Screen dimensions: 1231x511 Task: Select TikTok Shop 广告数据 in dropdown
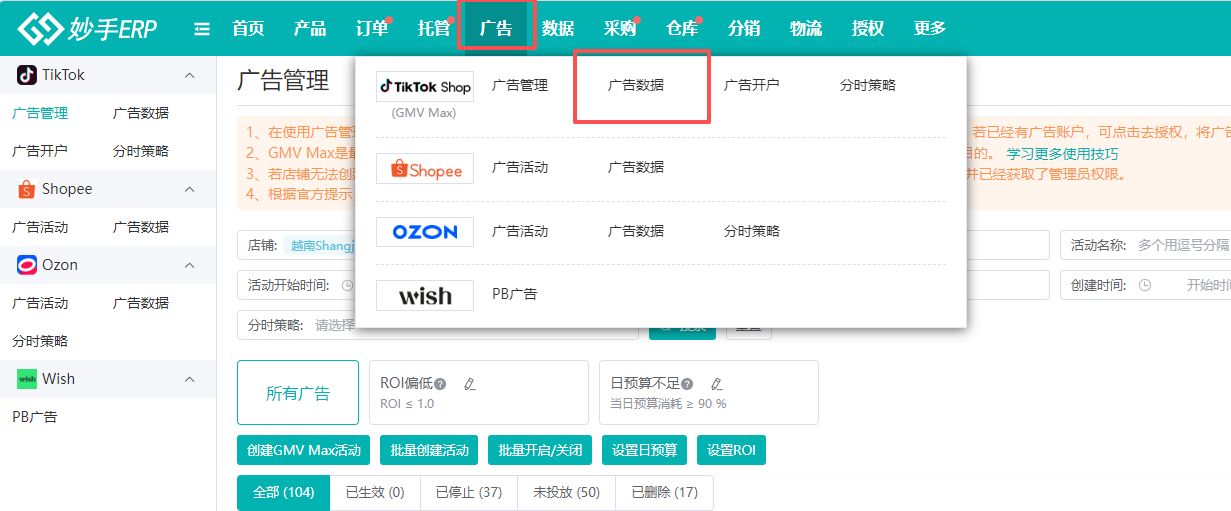click(x=636, y=85)
